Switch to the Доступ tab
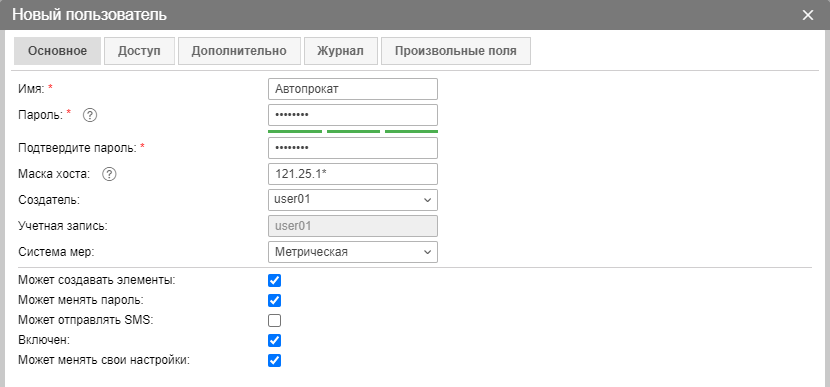This screenshot has height=387, width=830. pos(139,51)
